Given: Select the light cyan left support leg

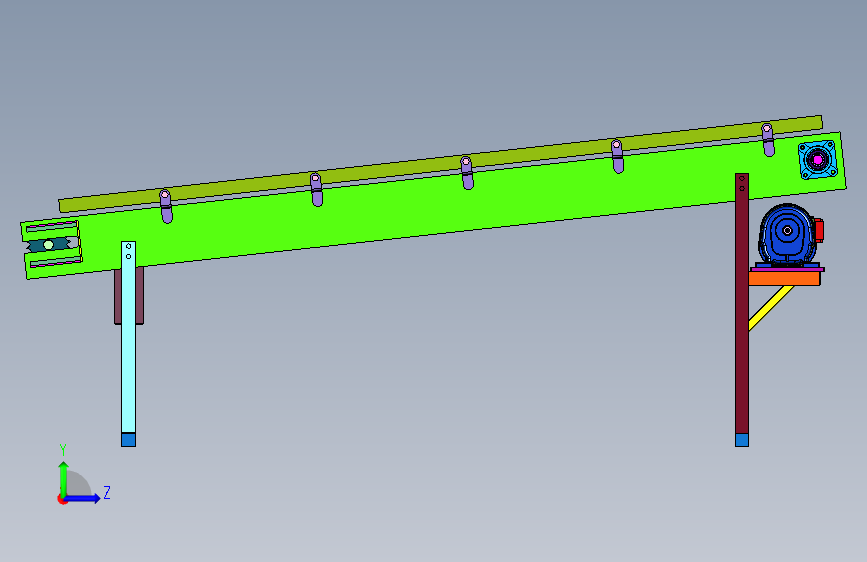Looking at the screenshot, I should tap(128, 337).
